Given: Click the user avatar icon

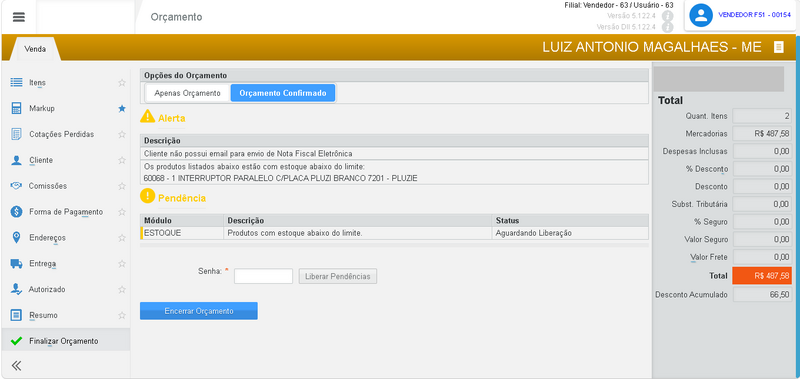Looking at the screenshot, I should tap(701, 15).
